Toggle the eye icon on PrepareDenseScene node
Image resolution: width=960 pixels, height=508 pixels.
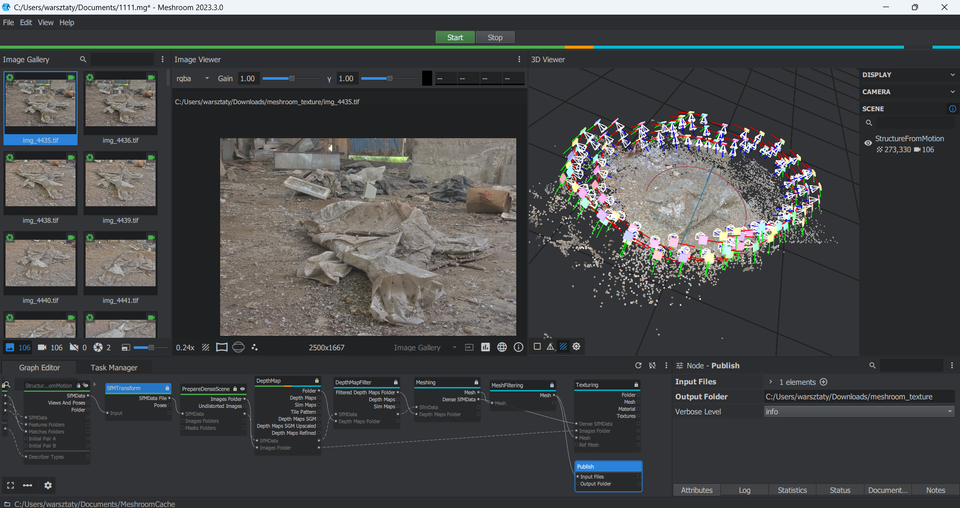(242, 389)
